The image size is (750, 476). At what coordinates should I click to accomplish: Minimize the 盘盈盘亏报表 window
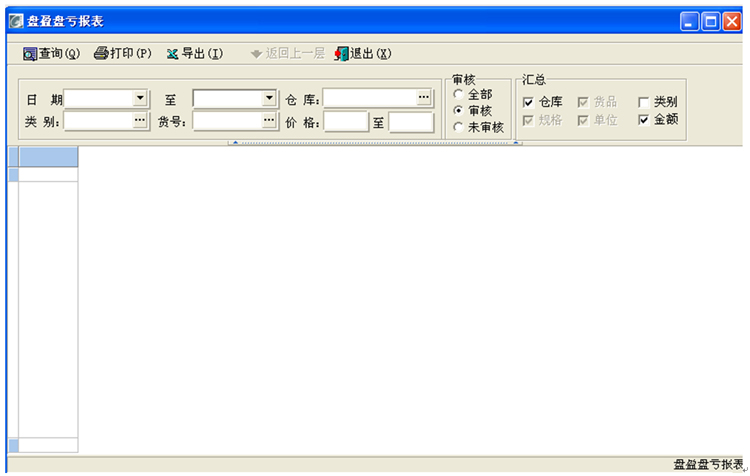coord(689,22)
